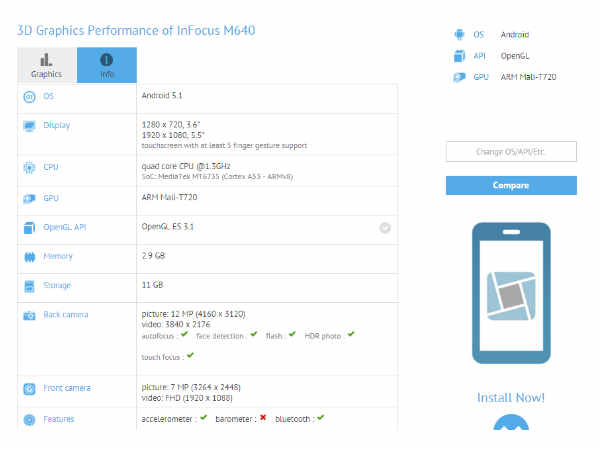This screenshot has height=450, width=600.
Task: Click the touch focus check mark
Action: 190,355
